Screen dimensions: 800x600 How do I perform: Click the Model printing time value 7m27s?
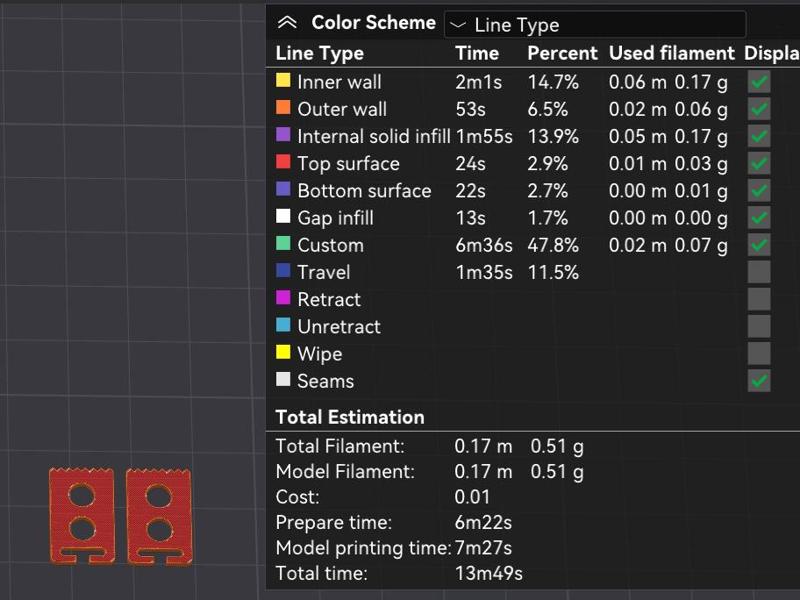[483, 548]
